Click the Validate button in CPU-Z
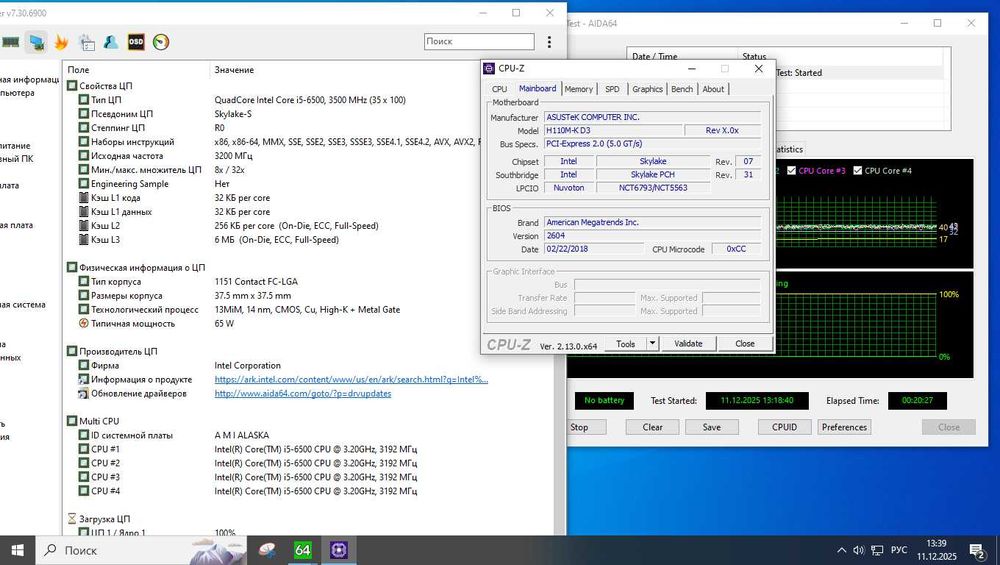The image size is (1000, 565). pyautogui.click(x=688, y=344)
